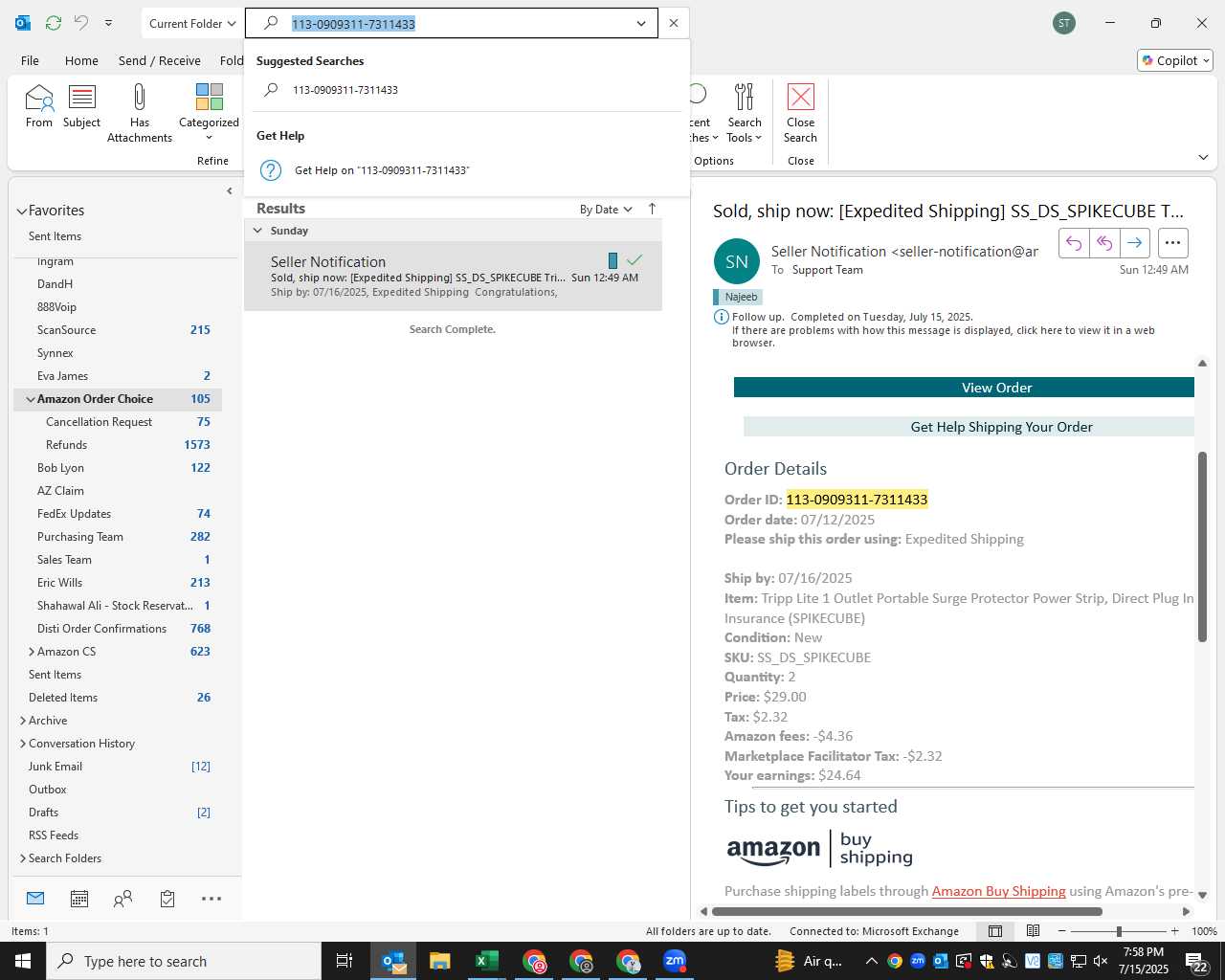Switch to the Send / Receive tab

[x=160, y=60]
